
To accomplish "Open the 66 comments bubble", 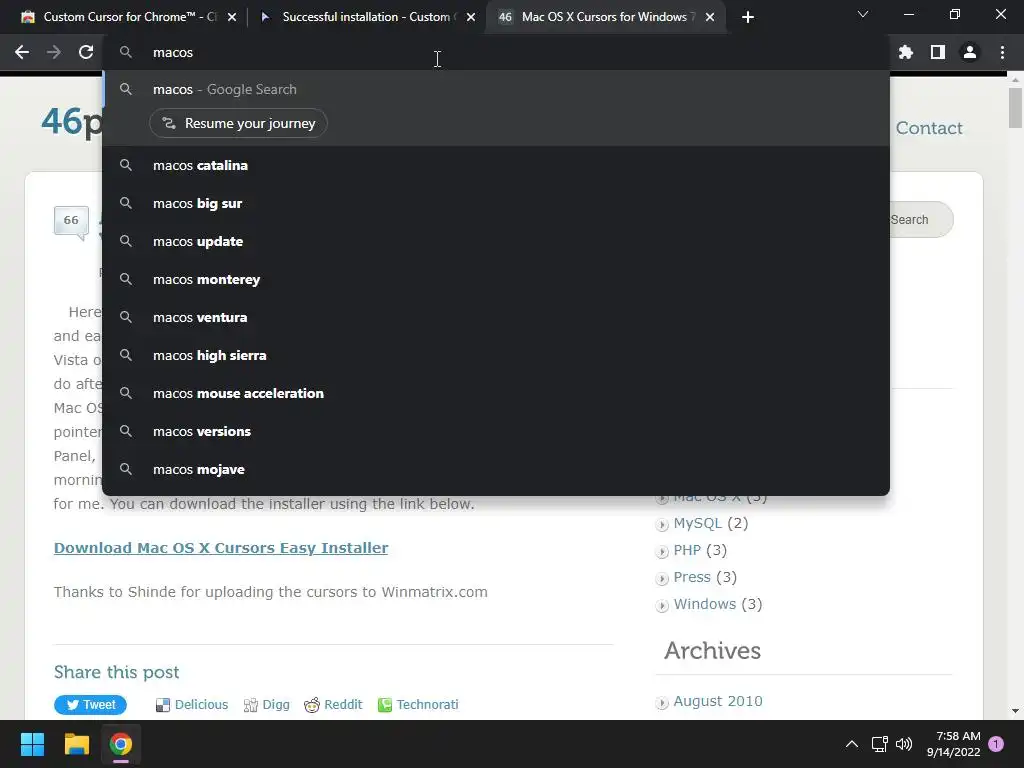I will click(x=71, y=222).
